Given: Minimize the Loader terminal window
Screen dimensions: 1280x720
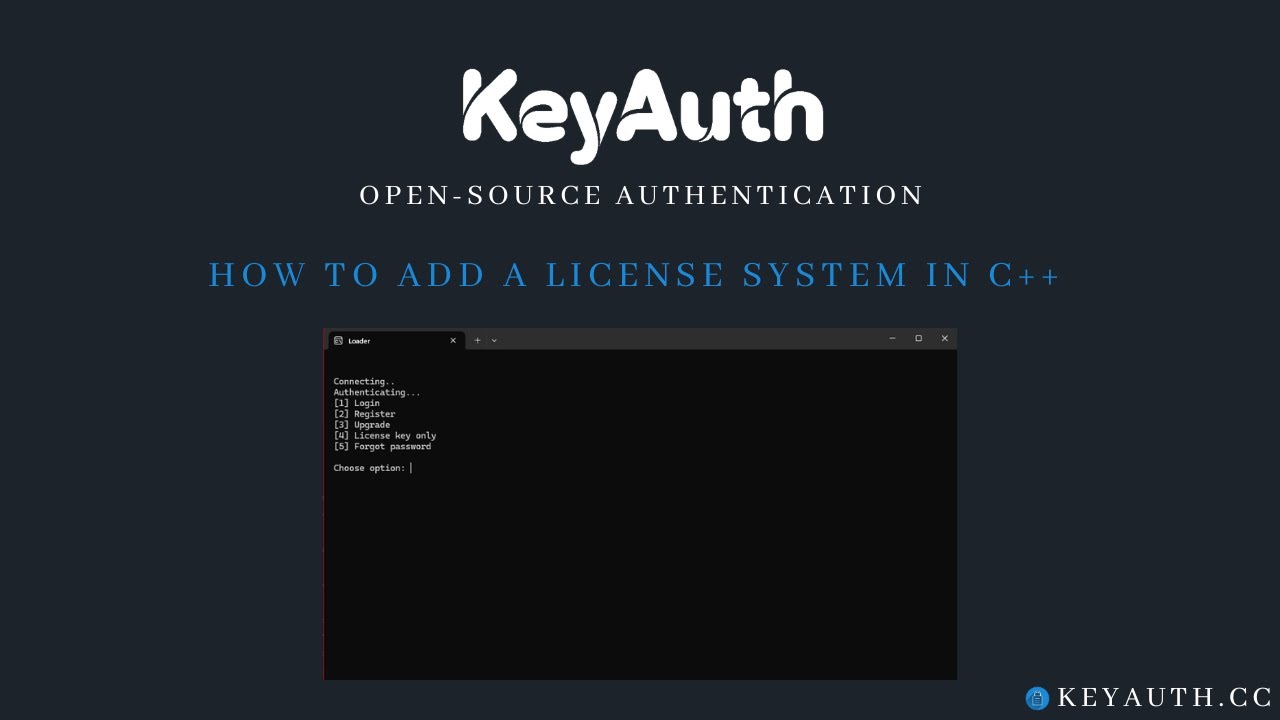Looking at the screenshot, I should pyautogui.click(x=892, y=338).
